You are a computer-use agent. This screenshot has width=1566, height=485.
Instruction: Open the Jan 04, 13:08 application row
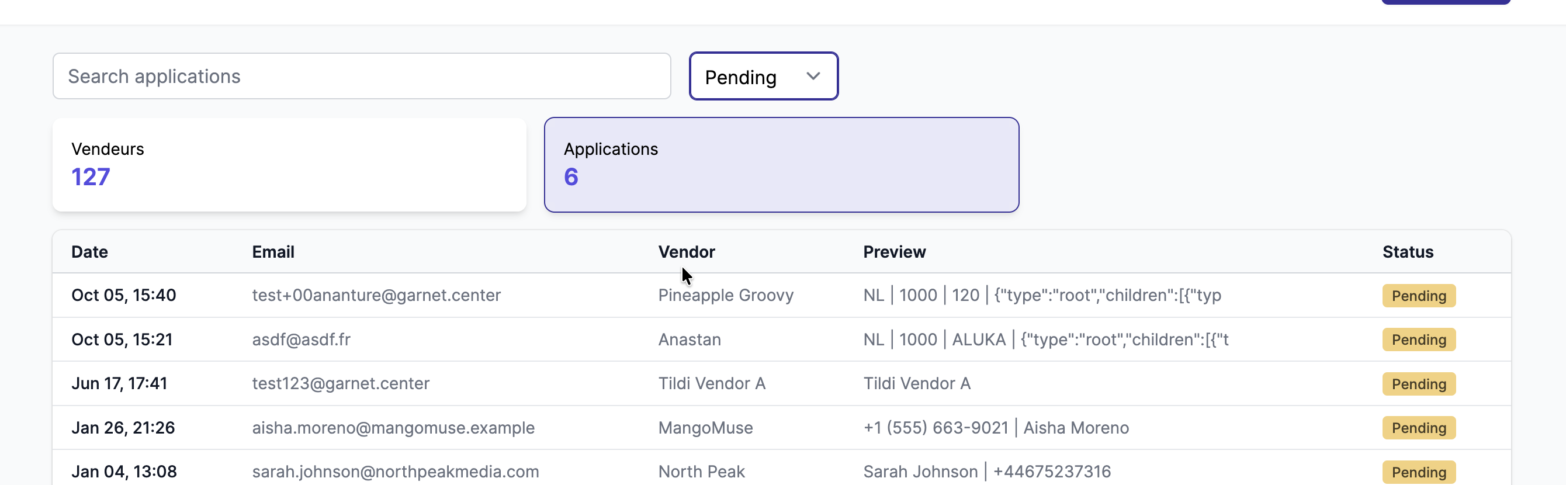click(x=781, y=468)
